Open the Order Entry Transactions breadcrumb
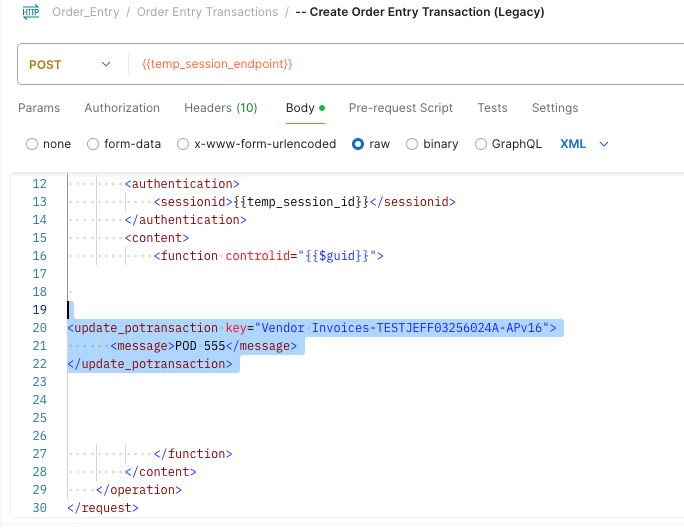The image size is (684, 528). point(207,12)
